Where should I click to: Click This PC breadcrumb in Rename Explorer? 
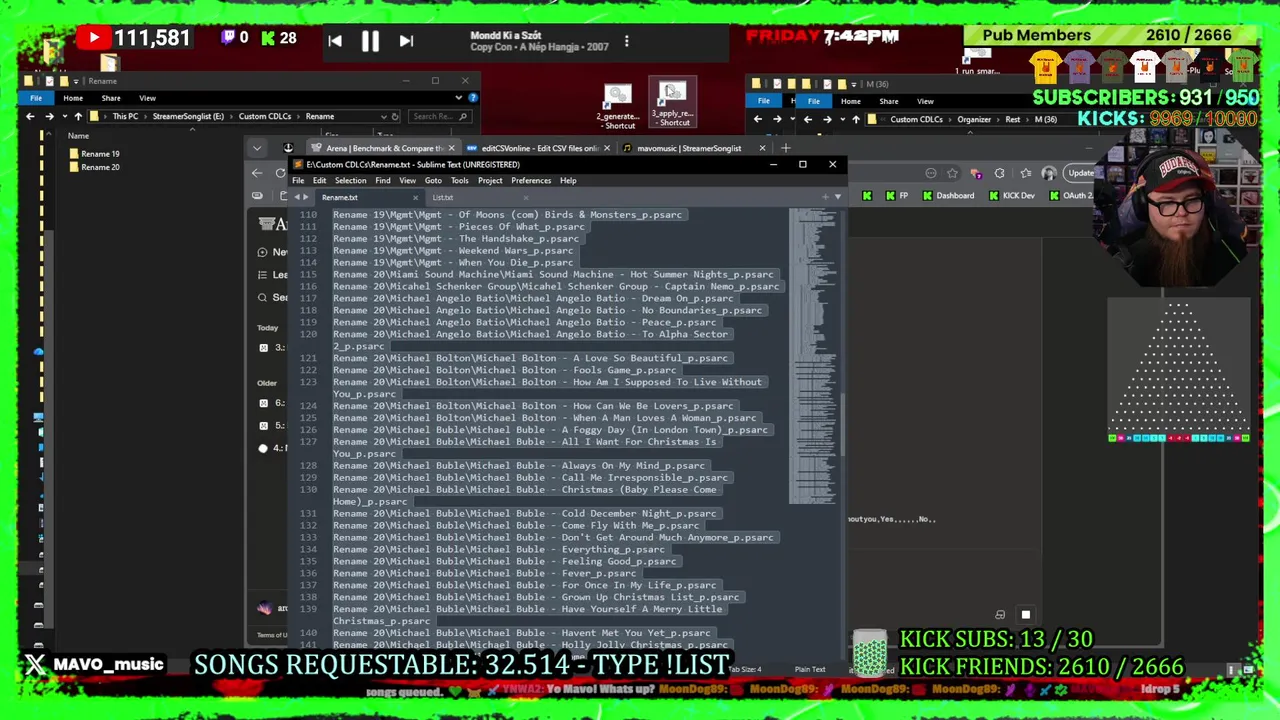coord(125,116)
